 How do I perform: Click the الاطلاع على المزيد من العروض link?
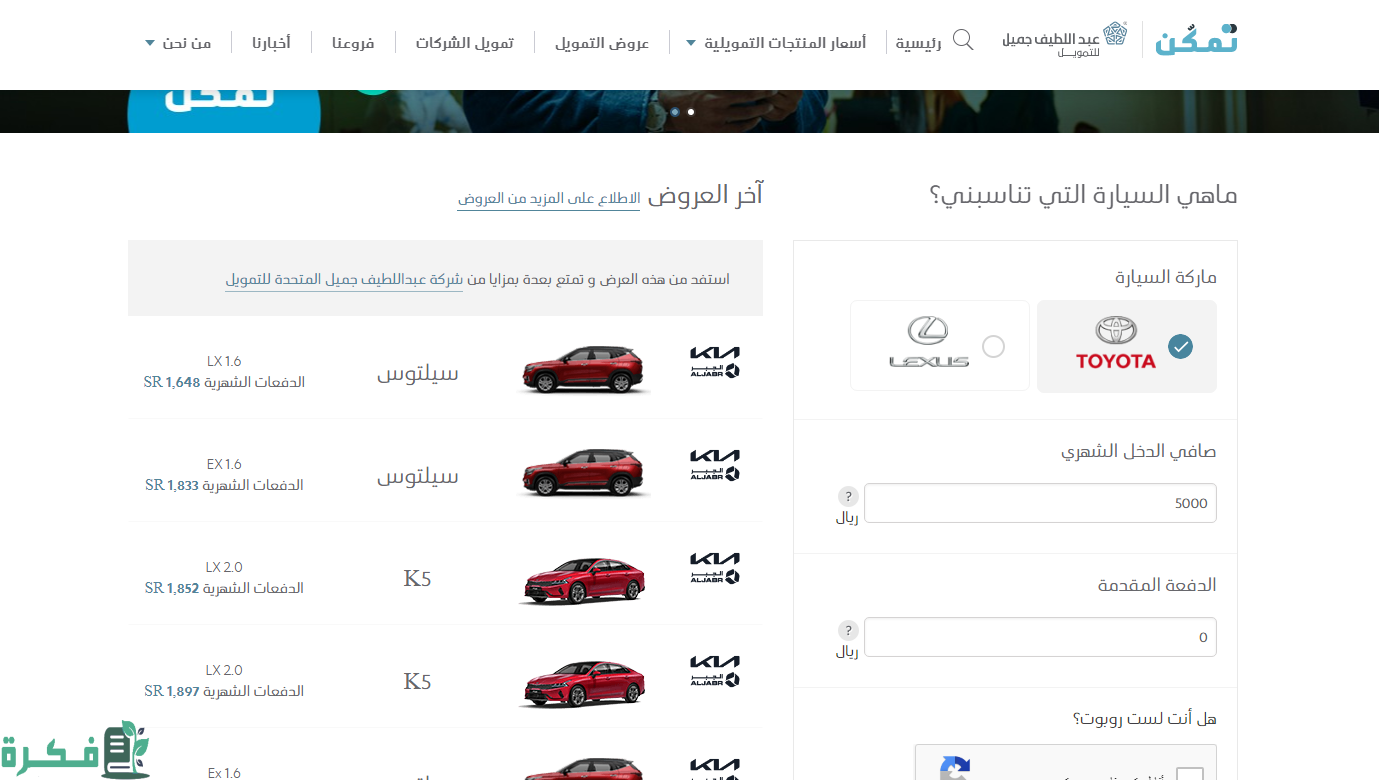[x=549, y=198]
